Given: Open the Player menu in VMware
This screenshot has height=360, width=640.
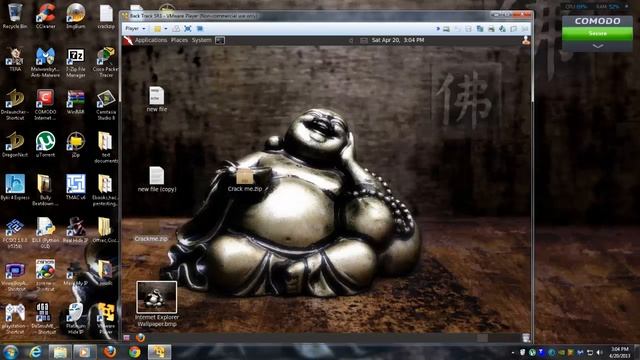Looking at the screenshot, I should coord(135,29).
